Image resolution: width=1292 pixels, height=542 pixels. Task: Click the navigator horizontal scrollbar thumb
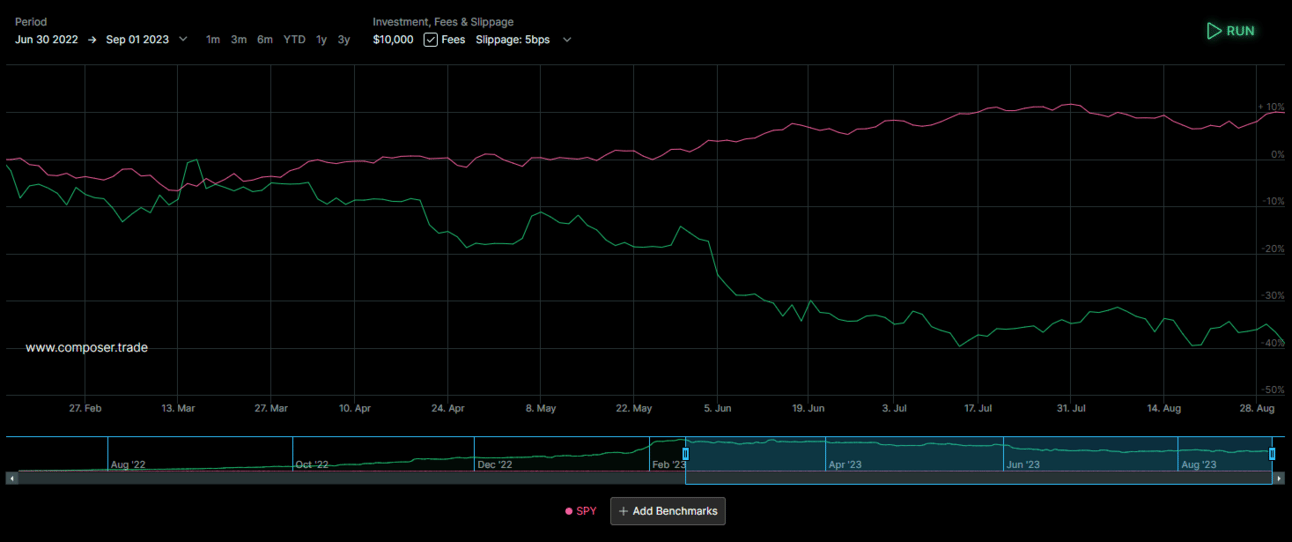pos(978,479)
